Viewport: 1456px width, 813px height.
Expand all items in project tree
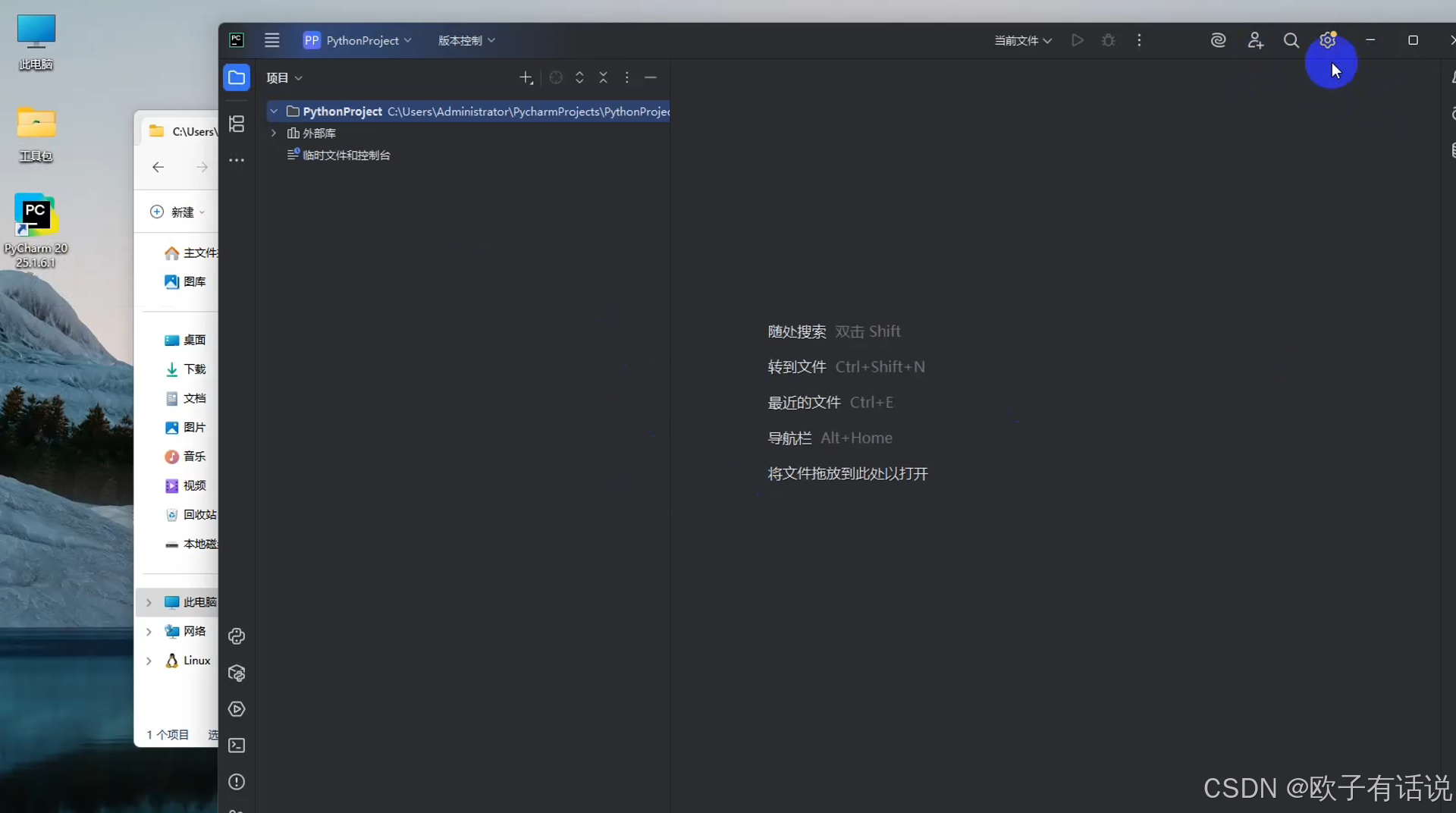(579, 77)
